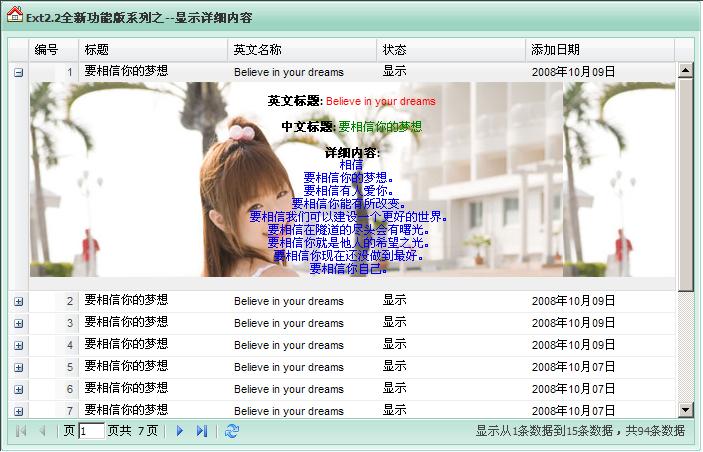Viewport: 703px width, 452px height.
Task: Go to previous page of grid
Action: [43, 431]
